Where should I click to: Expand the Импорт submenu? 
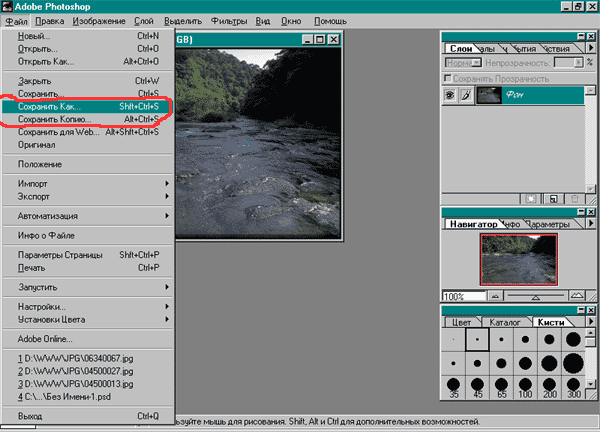[x=85, y=184]
